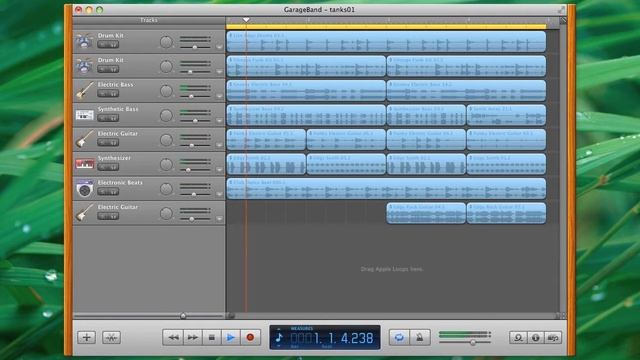The width and height of the screenshot is (640, 360).
Task: Select second region on first Electric Guitar track
Action: coord(346,140)
